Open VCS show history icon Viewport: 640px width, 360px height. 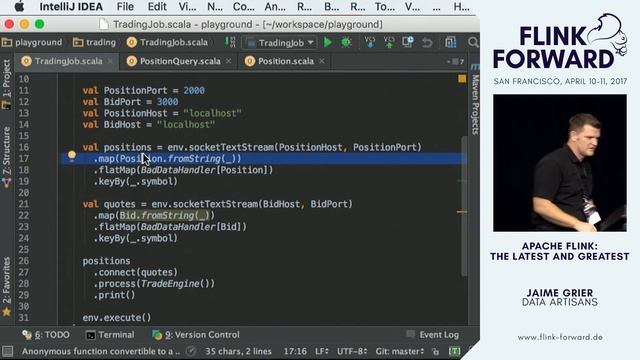(x=408, y=42)
